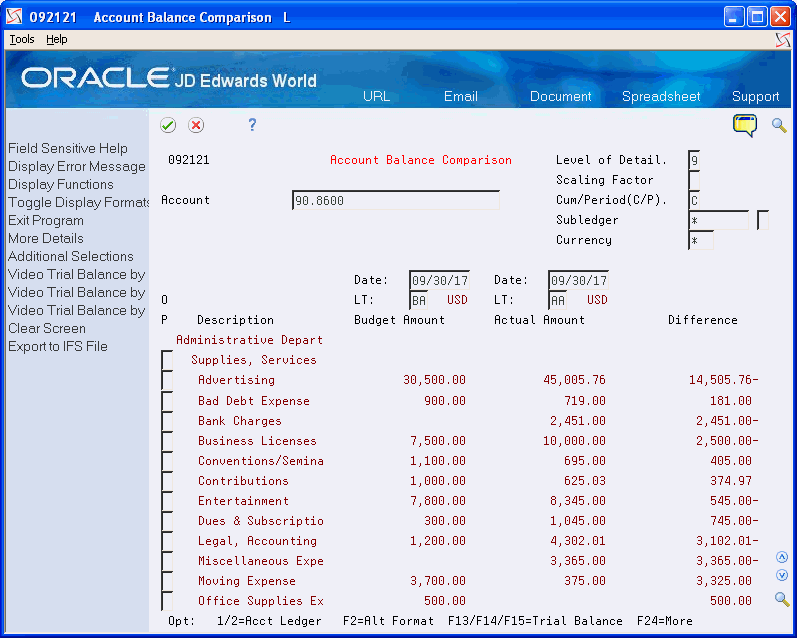Click the URL link in banner
The image size is (797, 638).
point(376,97)
